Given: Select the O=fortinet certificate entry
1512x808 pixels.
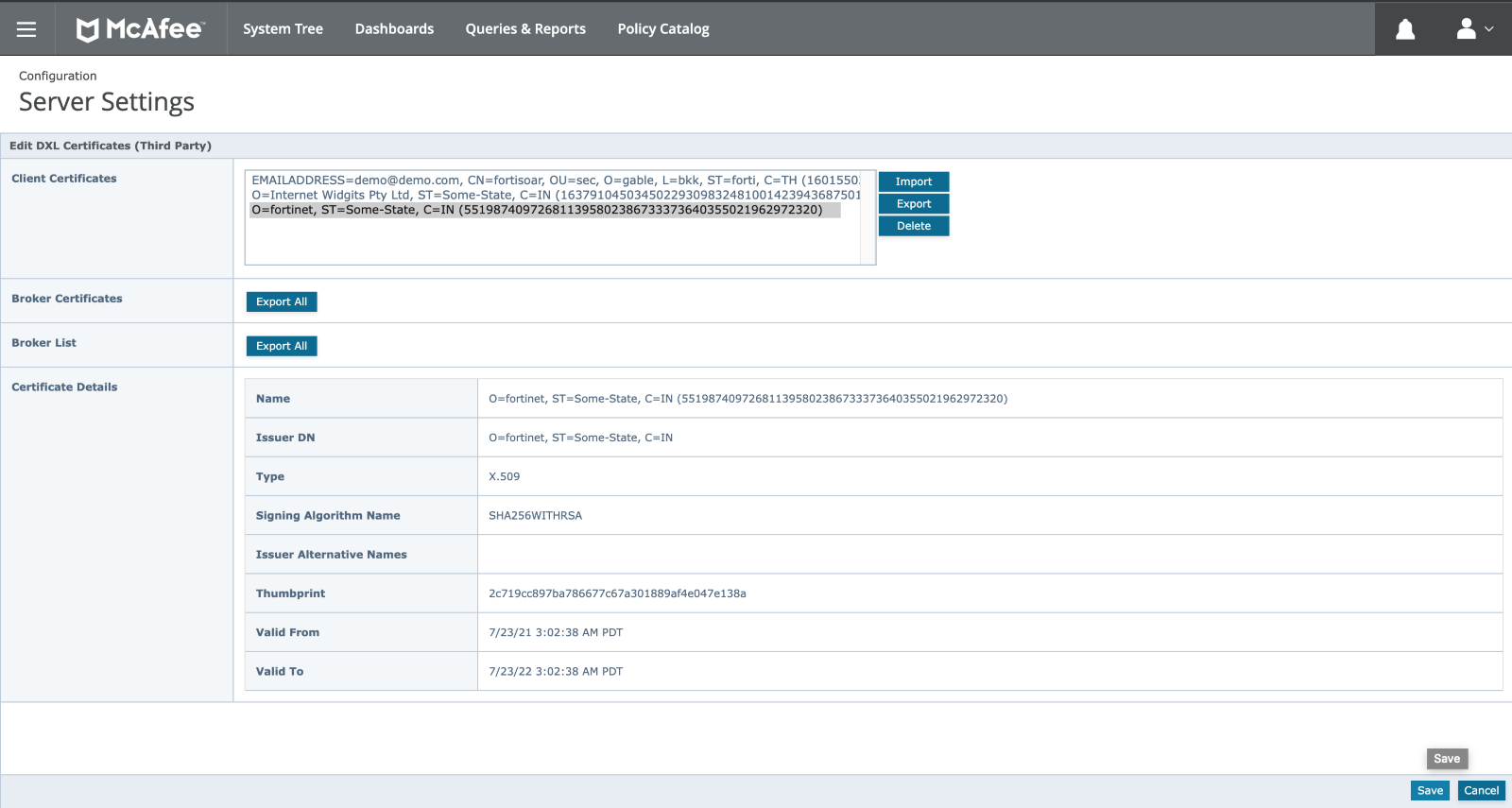Looking at the screenshot, I should [537, 210].
